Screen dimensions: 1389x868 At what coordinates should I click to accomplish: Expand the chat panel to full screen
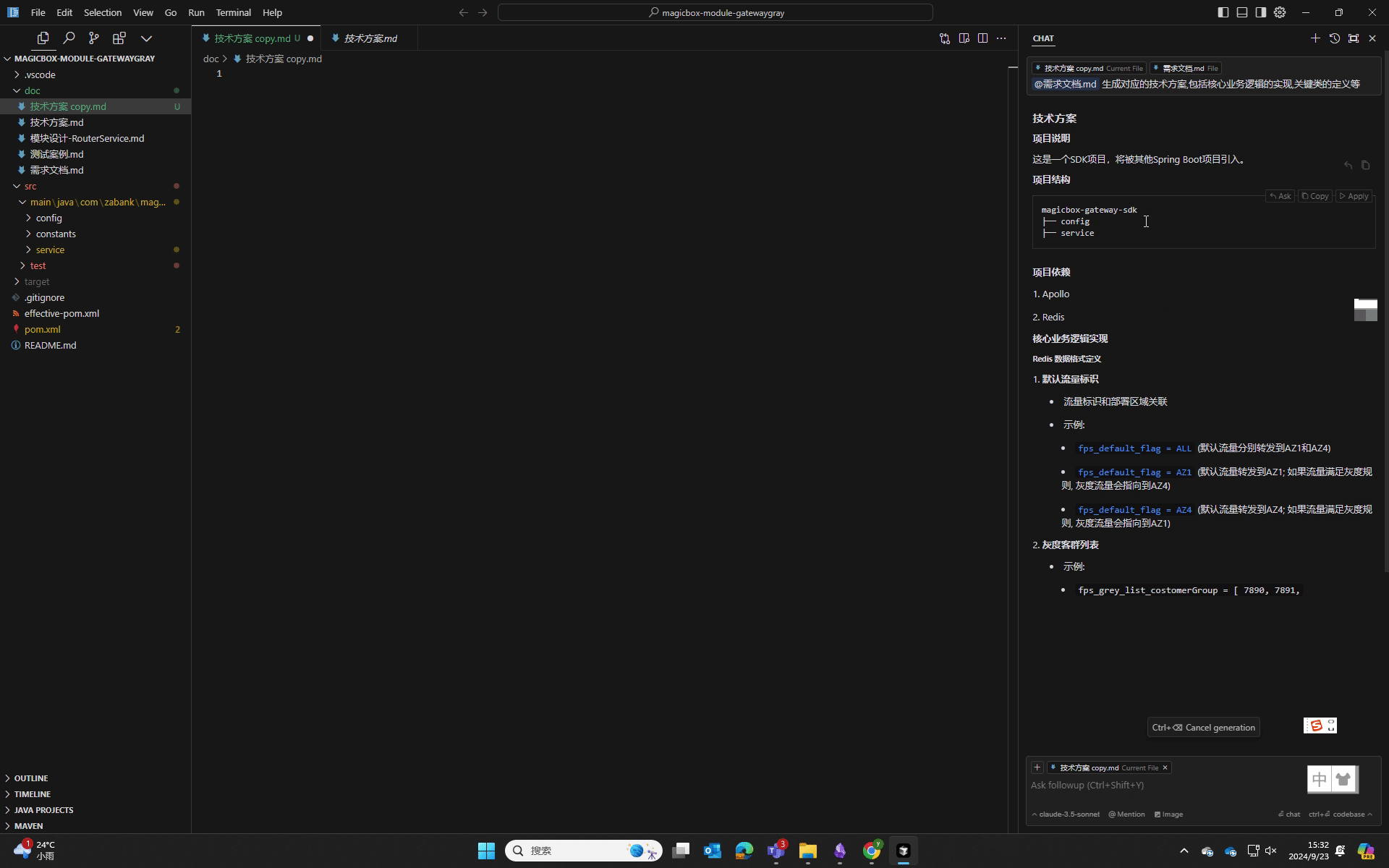click(x=1354, y=38)
